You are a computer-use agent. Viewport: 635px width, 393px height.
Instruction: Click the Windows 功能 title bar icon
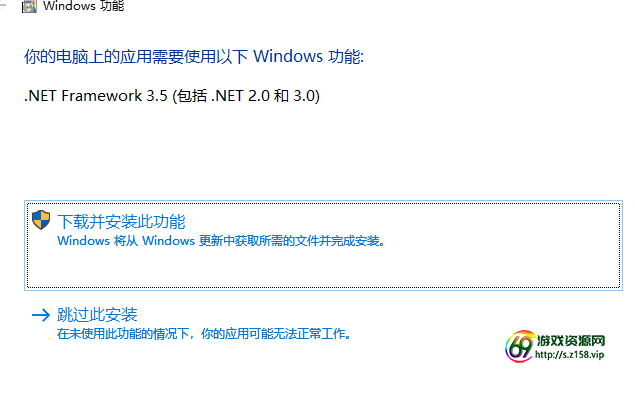[x=29, y=6]
